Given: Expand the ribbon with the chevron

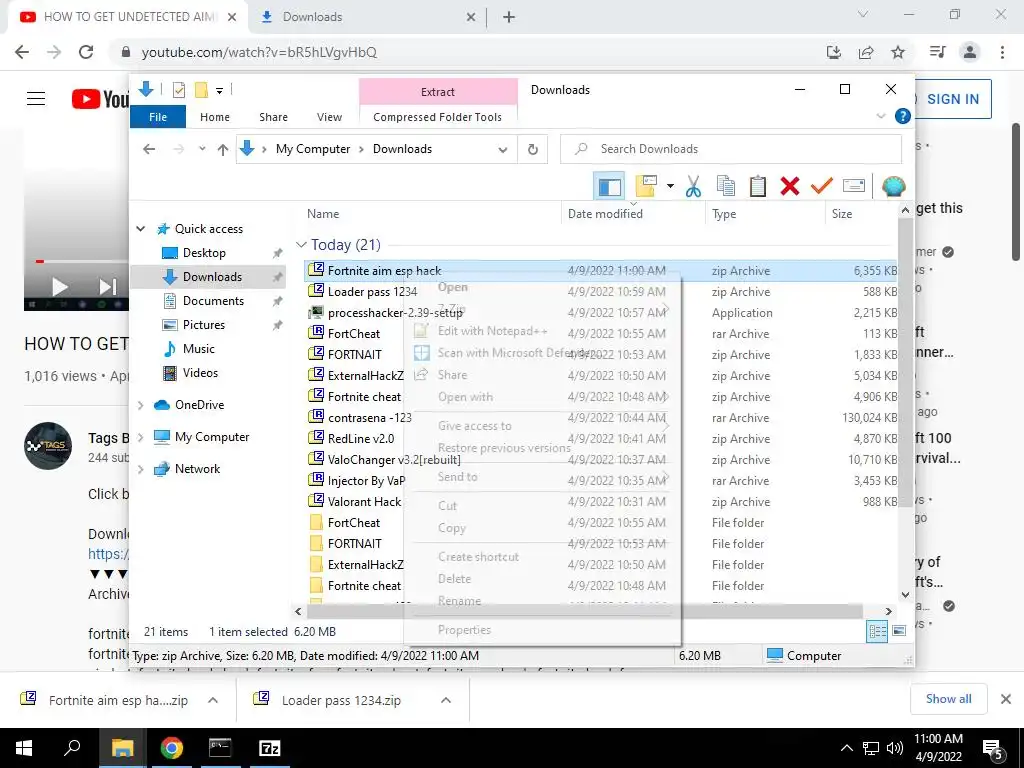Looking at the screenshot, I should (x=880, y=116).
